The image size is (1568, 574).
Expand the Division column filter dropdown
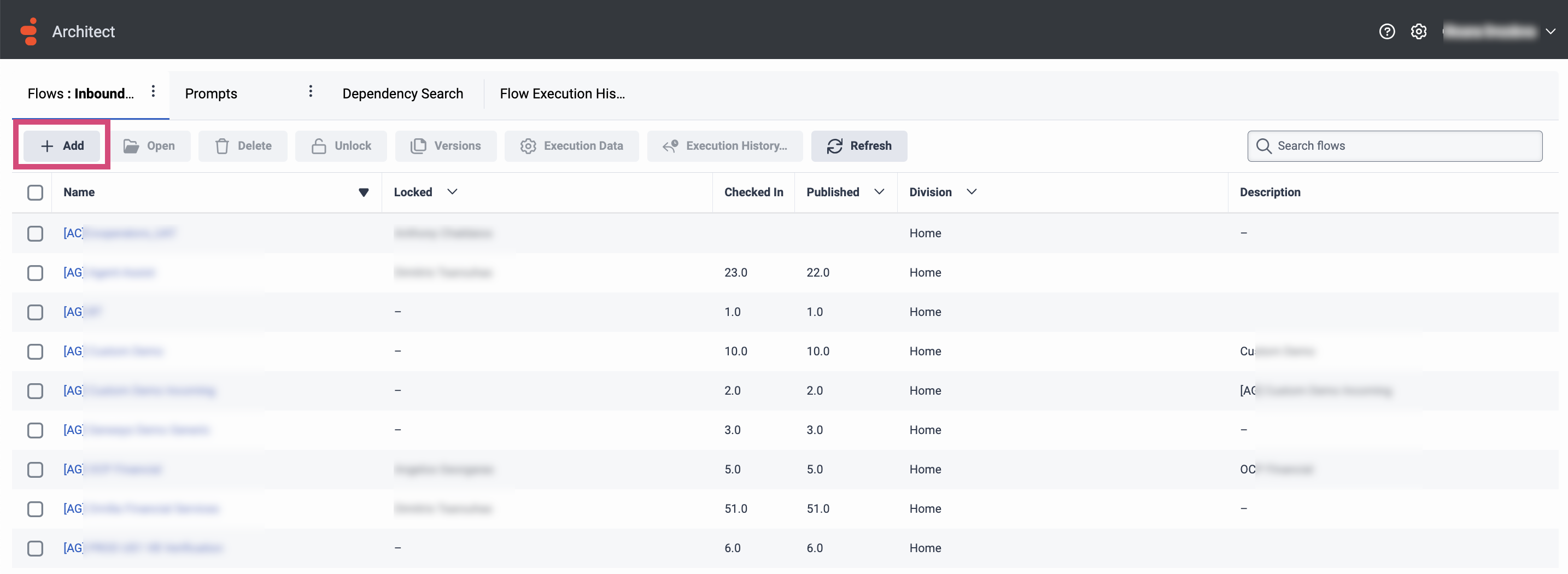click(x=972, y=192)
